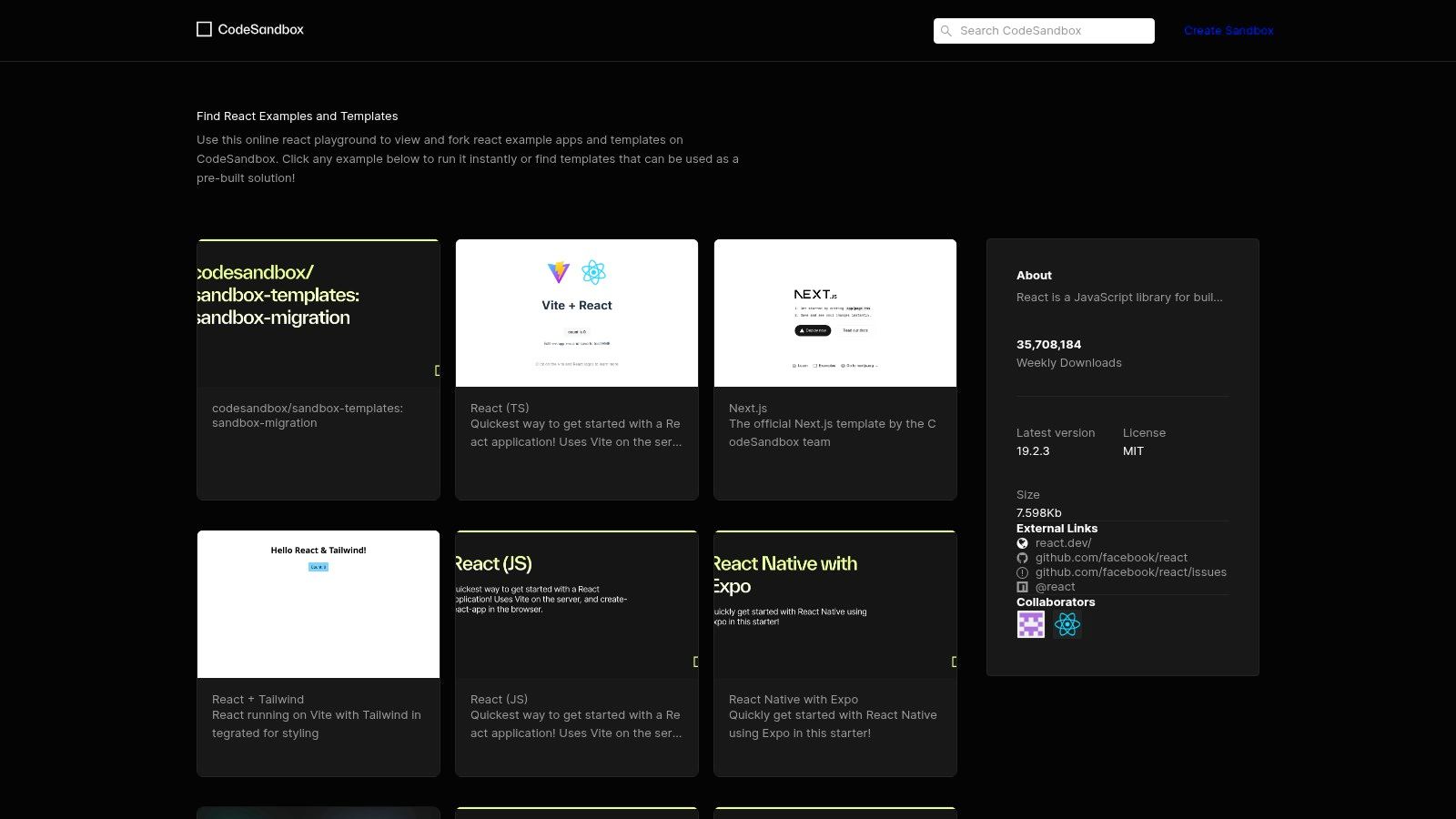
Task: Click the CodeSandbox logo icon
Action: point(204,28)
